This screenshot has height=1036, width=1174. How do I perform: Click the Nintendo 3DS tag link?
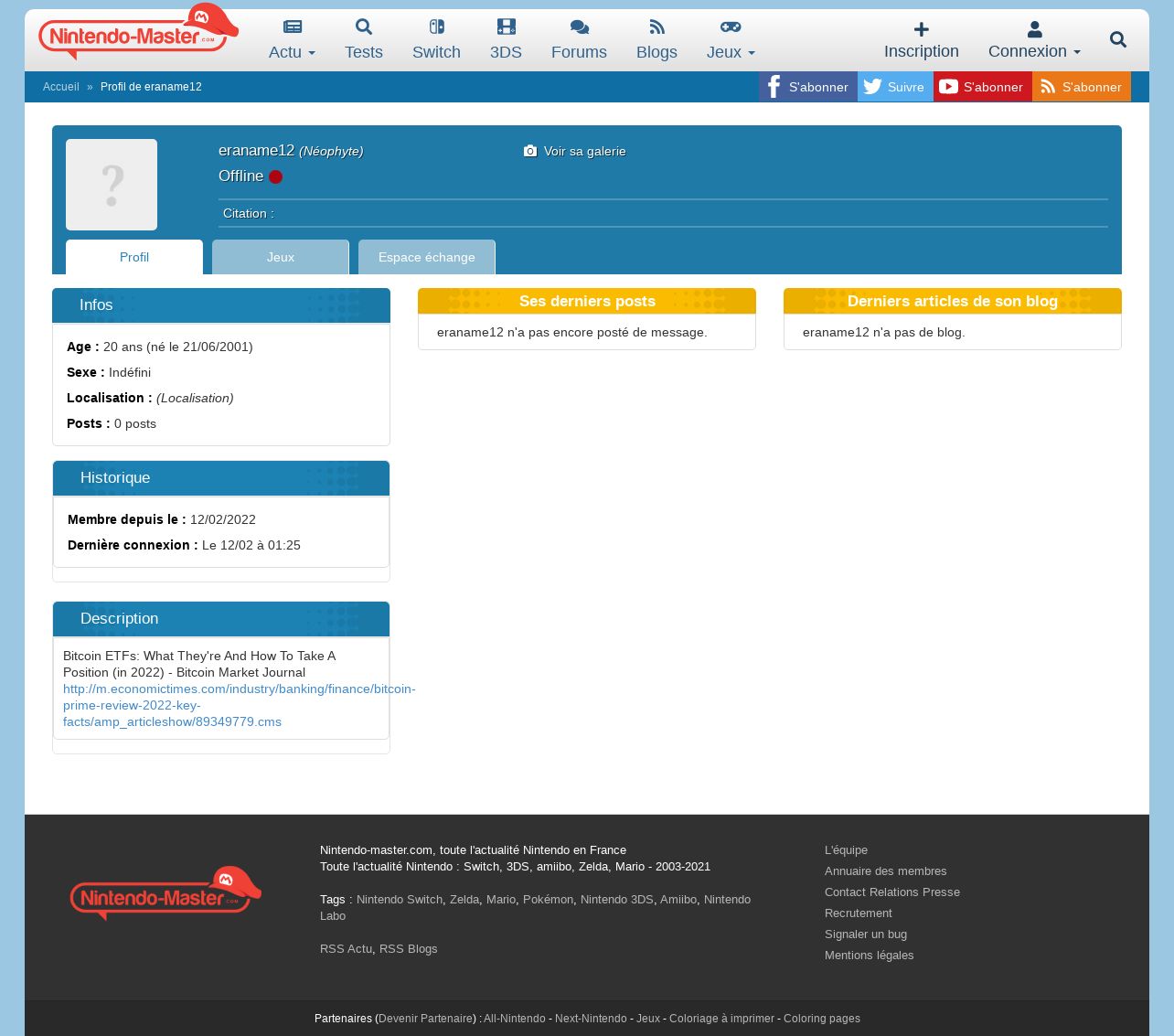pos(617,899)
